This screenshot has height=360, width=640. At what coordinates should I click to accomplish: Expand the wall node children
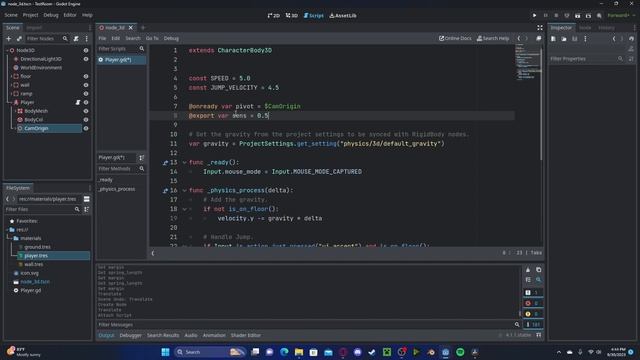(x=11, y=85)
